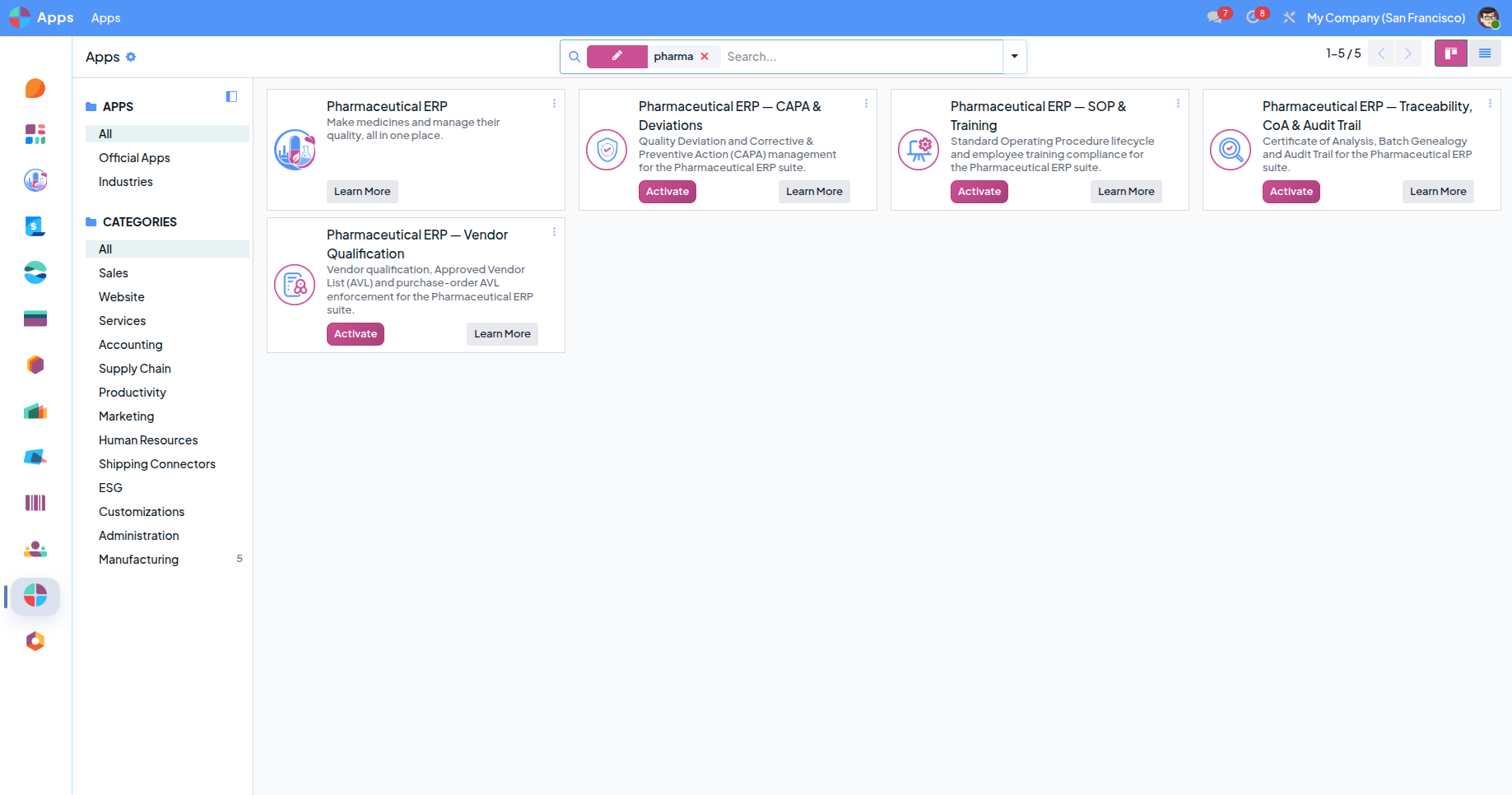The image size is (1512, 795).
Task: Switch to Kanban view
Action: pos(1451,53)
